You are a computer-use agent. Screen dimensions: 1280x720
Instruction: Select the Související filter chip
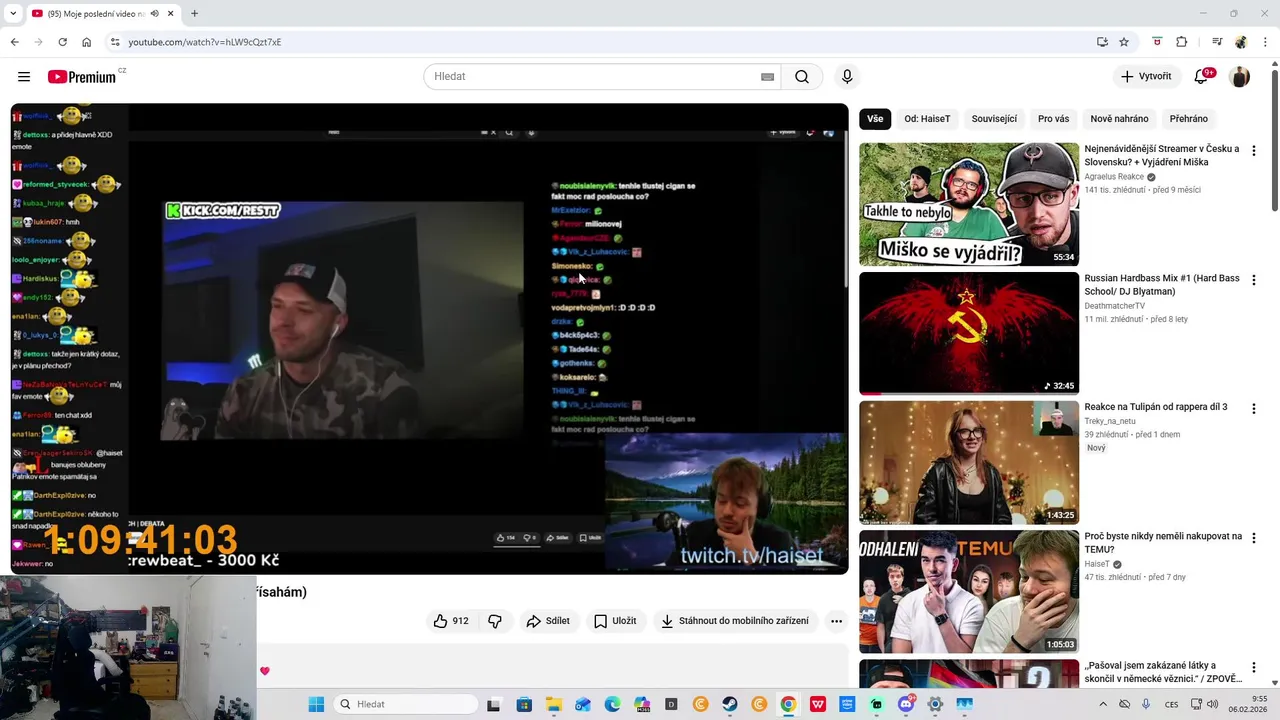[x=994, y=119]
